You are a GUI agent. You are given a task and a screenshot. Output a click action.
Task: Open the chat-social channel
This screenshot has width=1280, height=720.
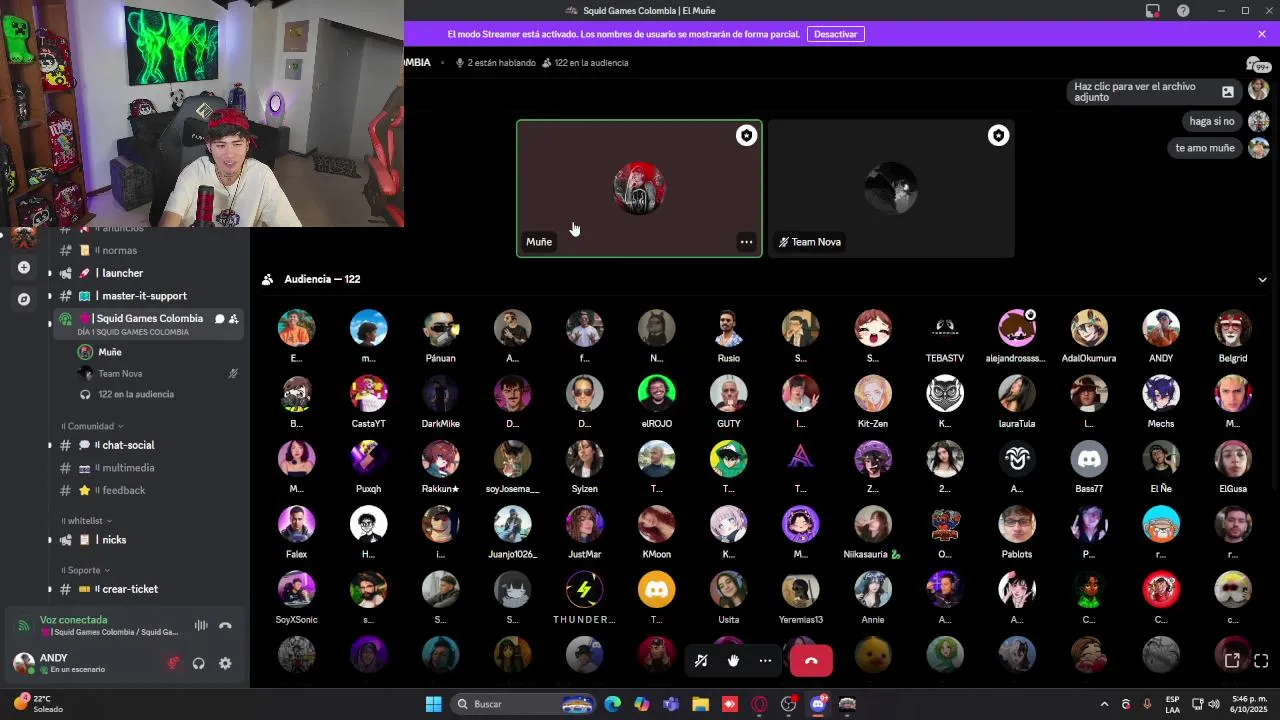(x=128, y=445)
